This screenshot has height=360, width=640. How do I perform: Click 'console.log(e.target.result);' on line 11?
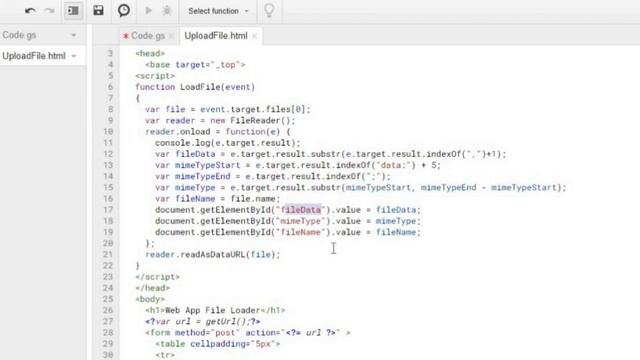227,143
